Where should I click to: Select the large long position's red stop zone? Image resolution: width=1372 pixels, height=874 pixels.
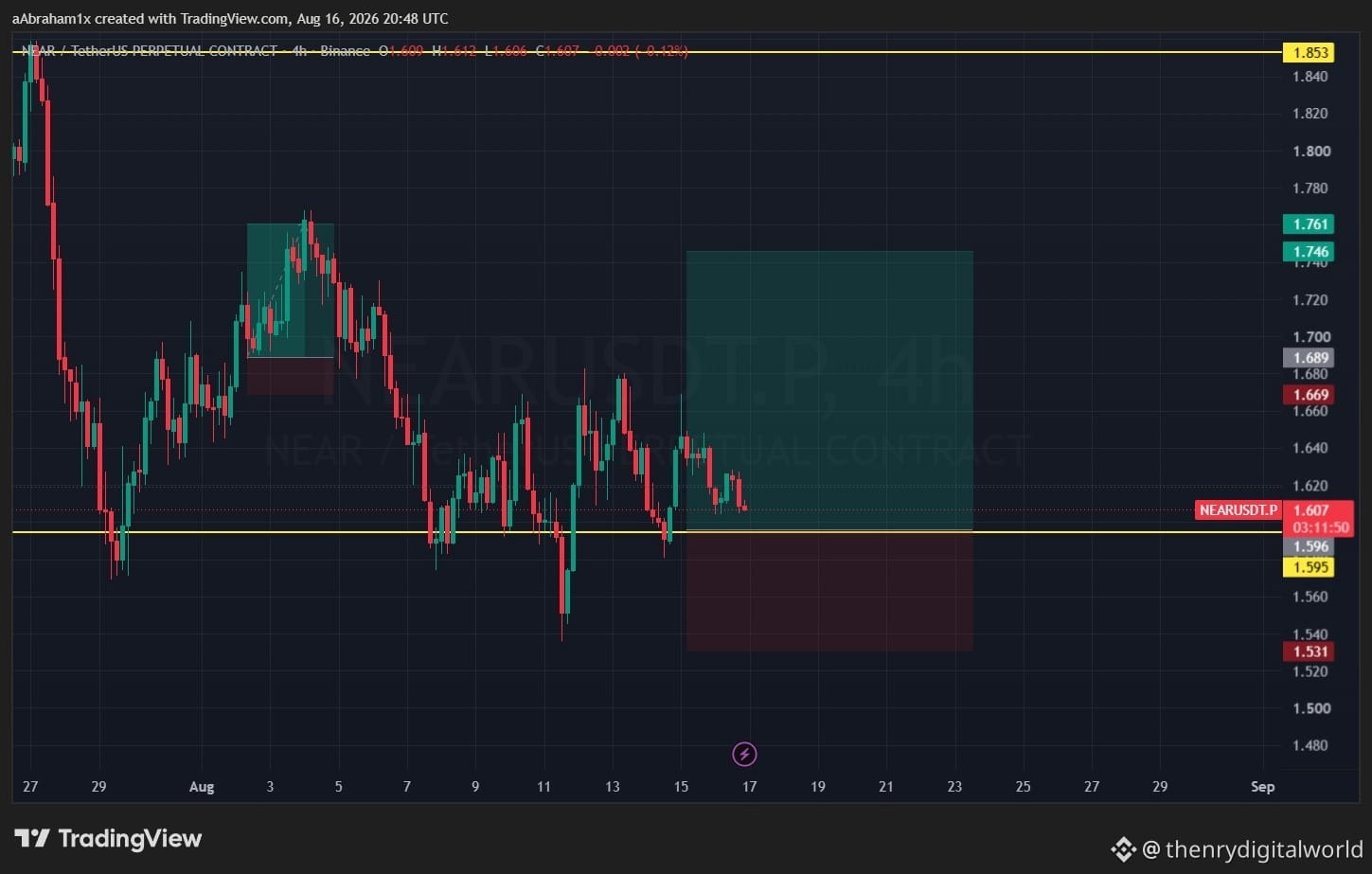pos(829,591)
